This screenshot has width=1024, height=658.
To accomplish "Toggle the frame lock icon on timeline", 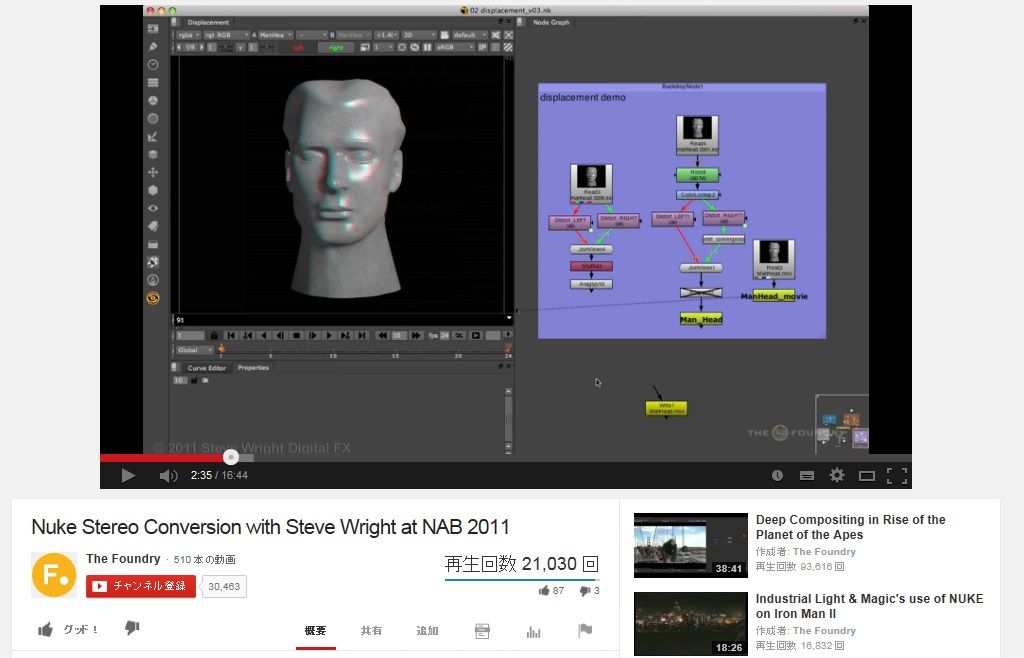I will [x=214, y=336].
